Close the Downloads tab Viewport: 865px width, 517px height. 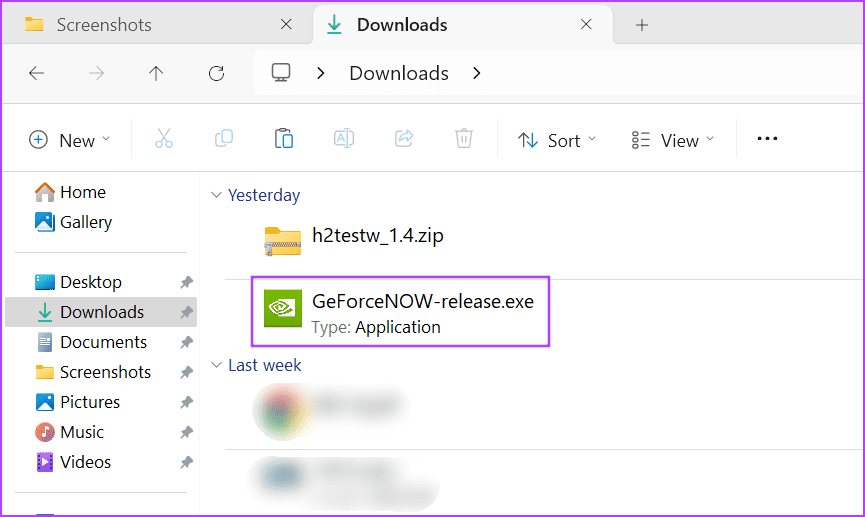pos(586,24)
